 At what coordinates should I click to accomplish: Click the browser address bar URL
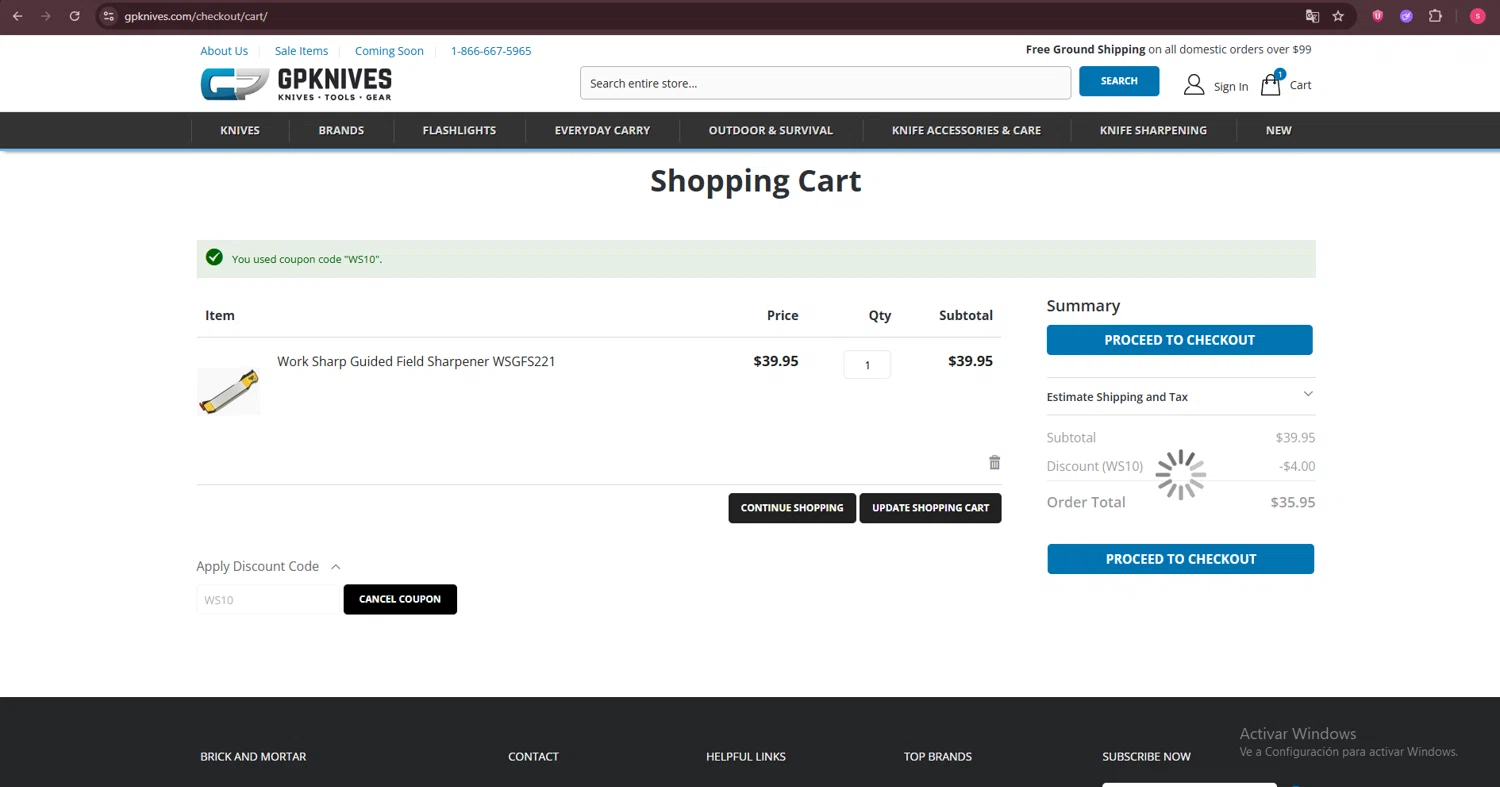196,16
